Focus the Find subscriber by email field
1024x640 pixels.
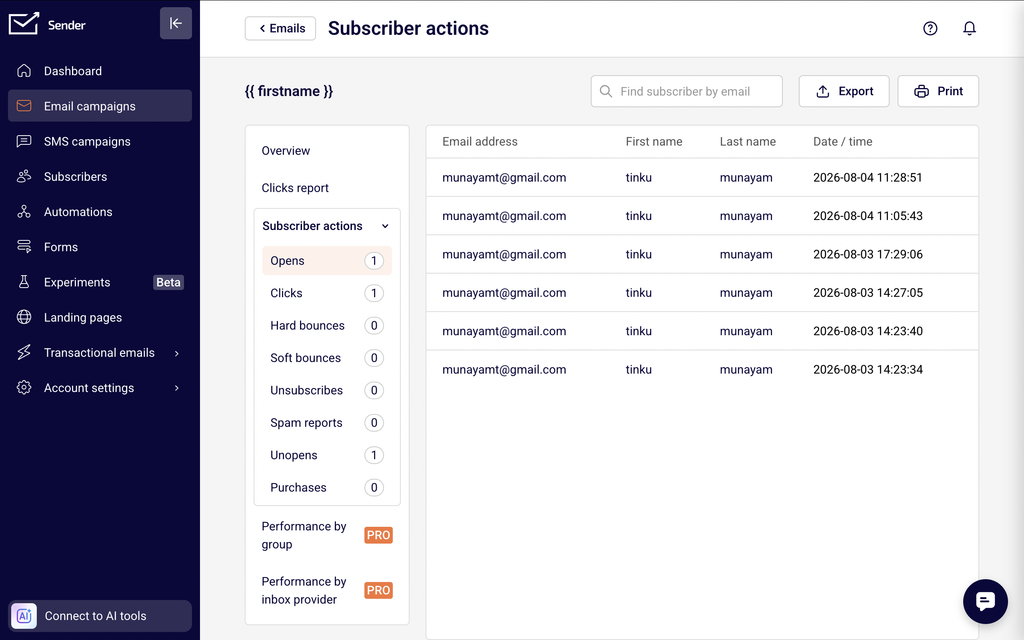[686, 91]
